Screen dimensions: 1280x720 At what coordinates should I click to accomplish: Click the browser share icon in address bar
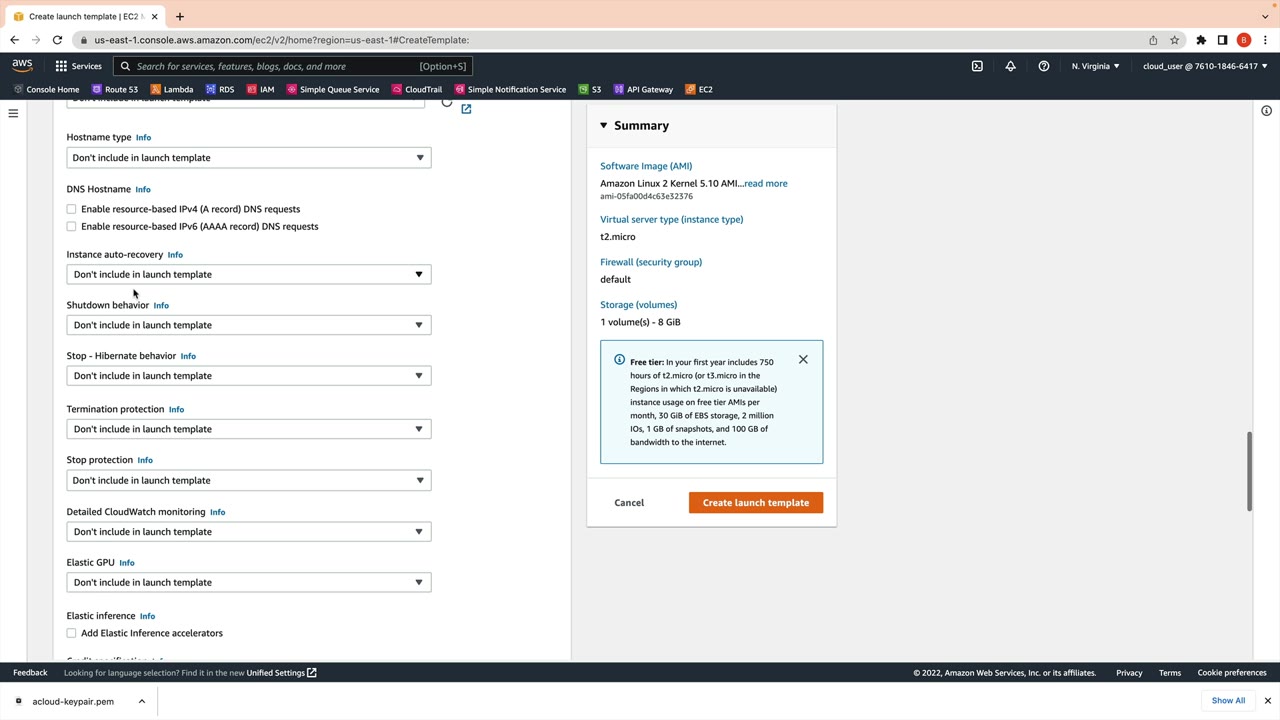[x=1153, y=40]
